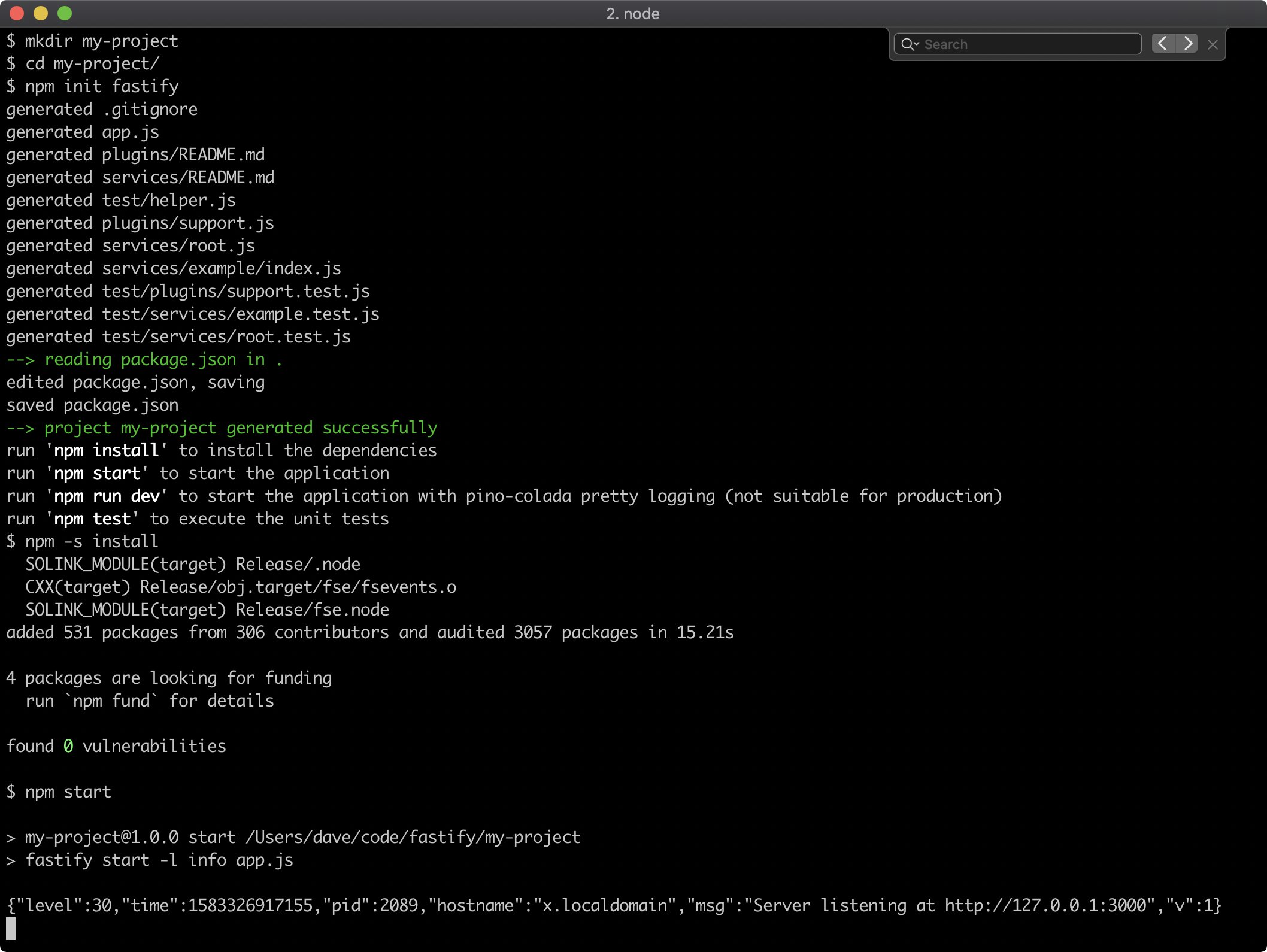The width and height of the screenshot is (1267, 952).
Task: Click bold 'npm start' in run hint
Action: pyautogui.click(x=97, y=474)
